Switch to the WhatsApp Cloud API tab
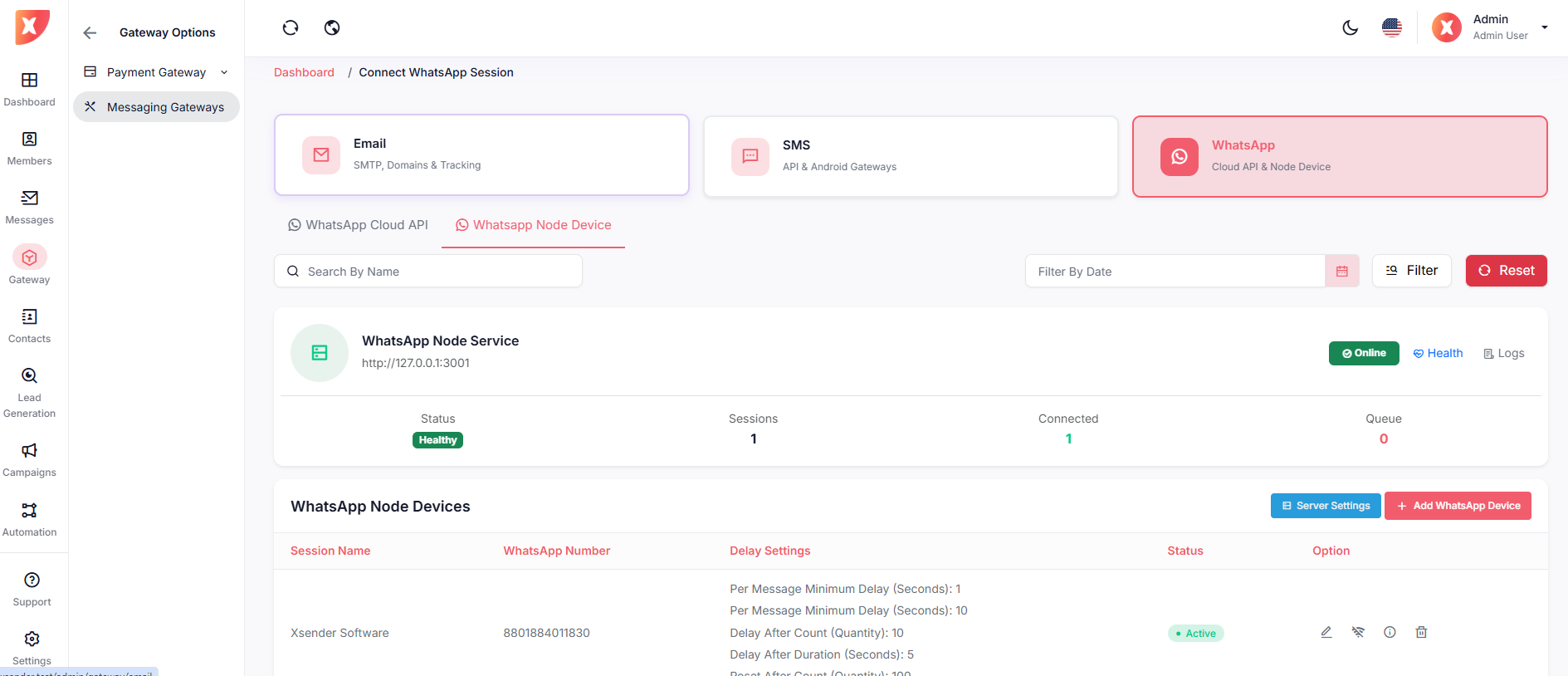The width and height of the screenshot is (1568, 676). [359, 225]
